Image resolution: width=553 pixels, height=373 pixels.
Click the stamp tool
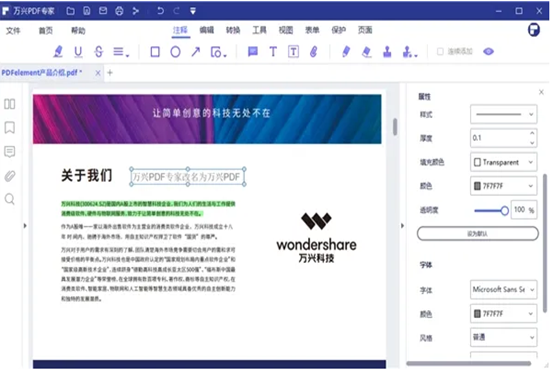pyautogui.click(x=387, y=52)
